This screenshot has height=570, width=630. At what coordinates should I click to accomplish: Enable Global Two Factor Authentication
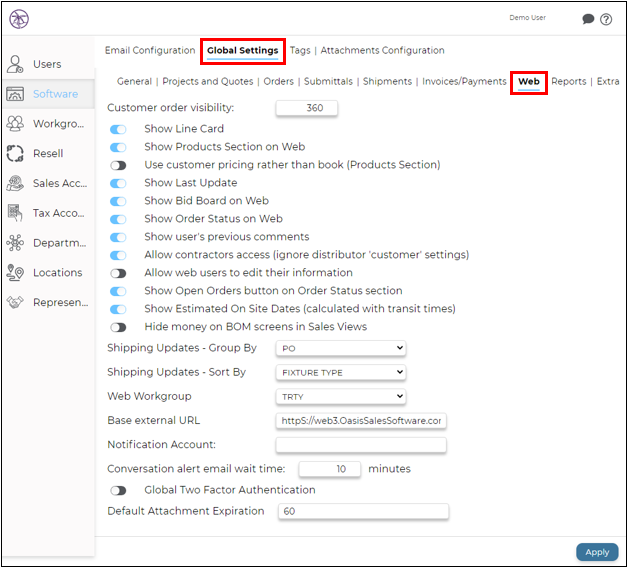(x=118, y=490)
